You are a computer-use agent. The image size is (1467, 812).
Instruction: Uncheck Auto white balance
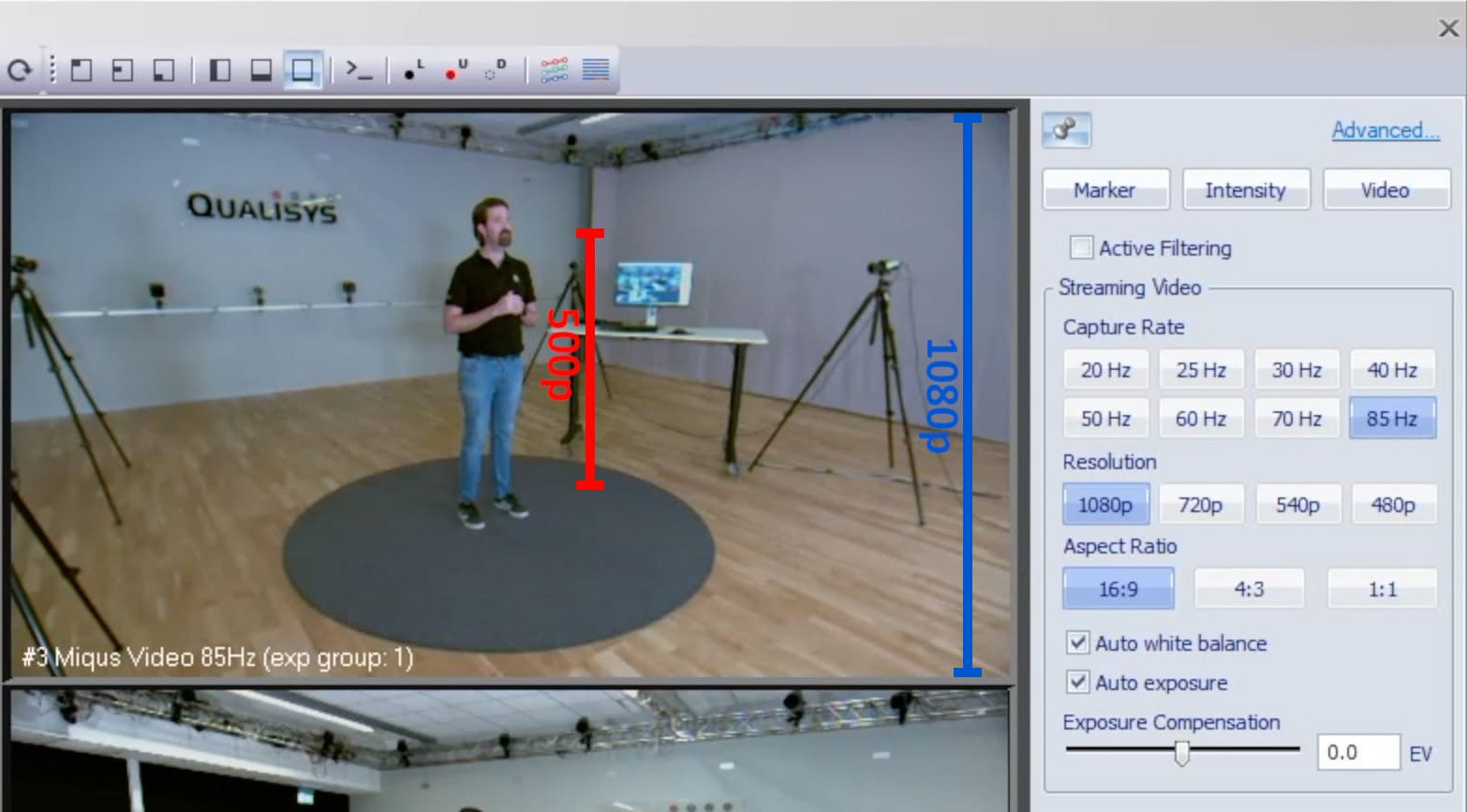(x=1078, y=643)
